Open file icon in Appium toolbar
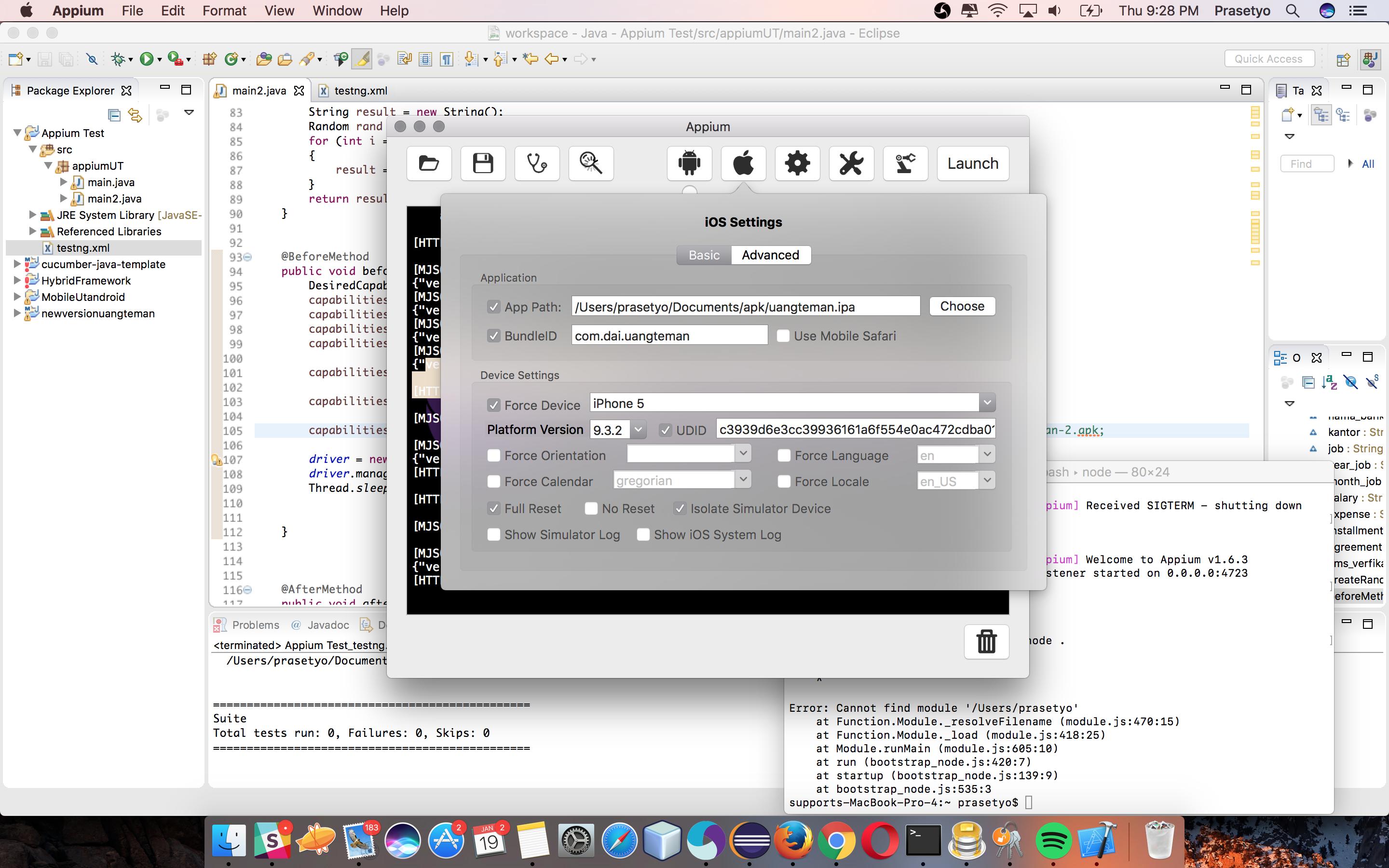 point(429,163)
